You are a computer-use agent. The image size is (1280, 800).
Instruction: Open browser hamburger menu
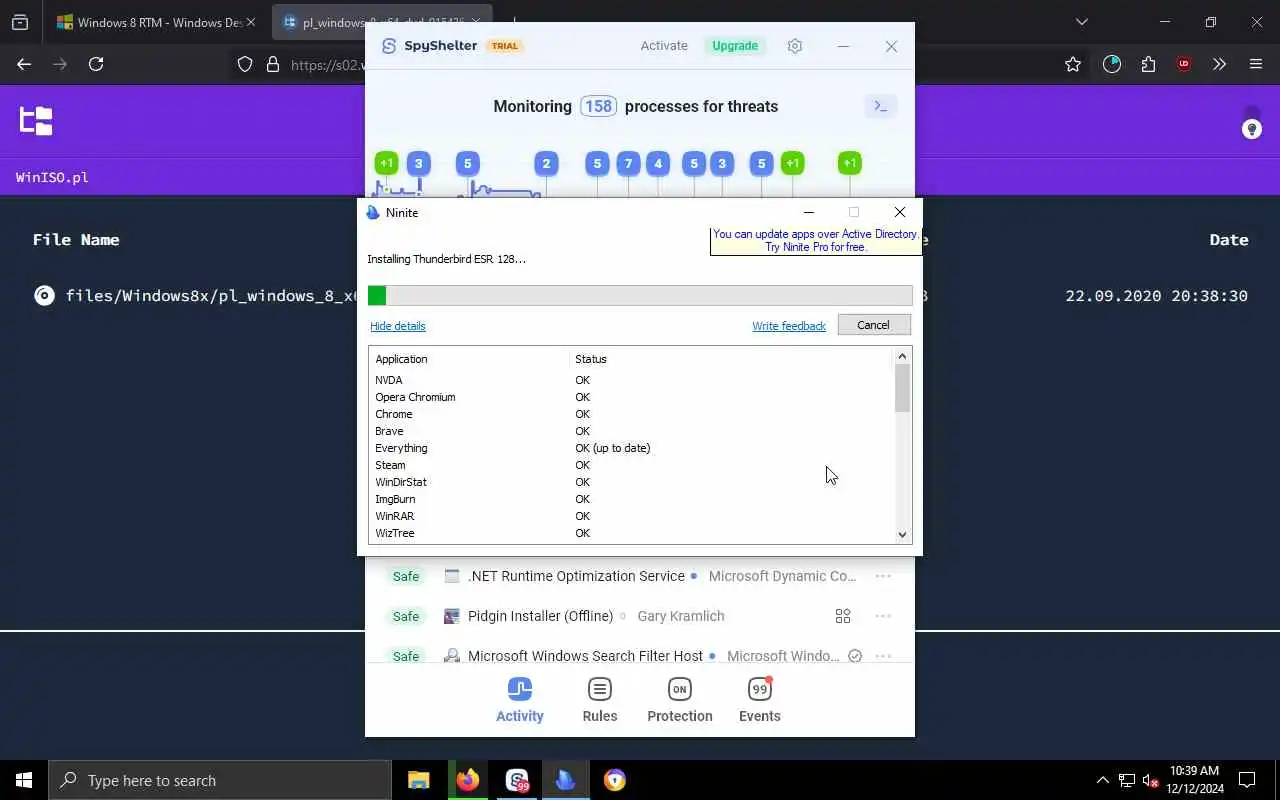pyautogui.click(x=1256, y=64)
